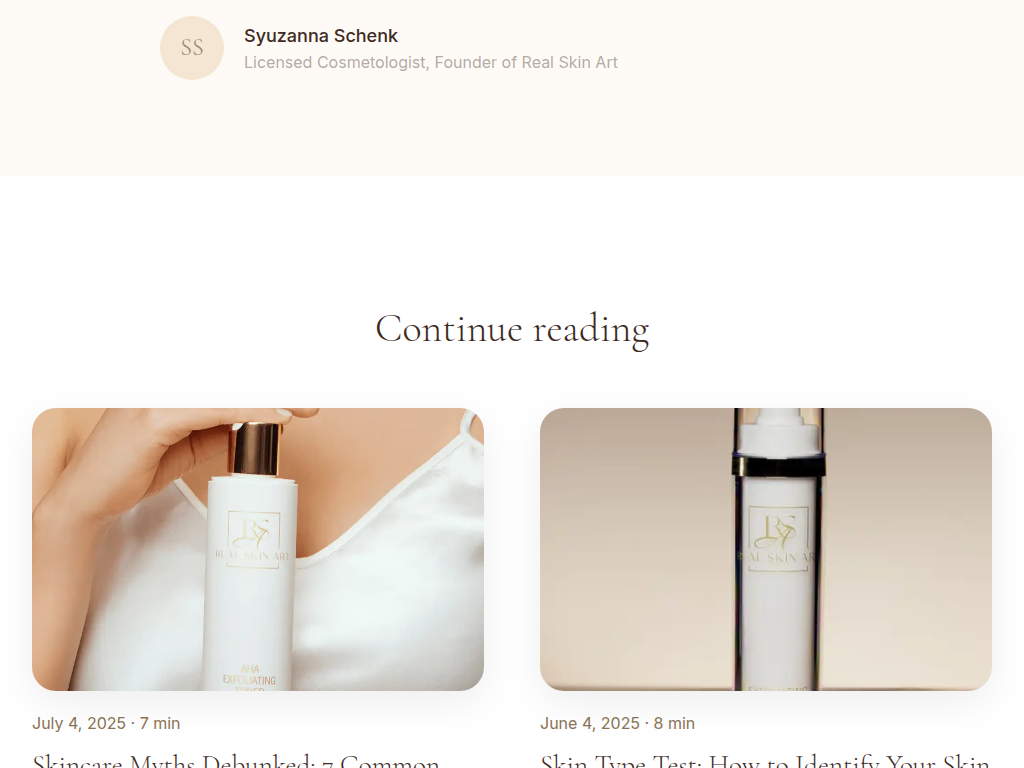
Task: Click the black band on pump bottle
Action: click(x=778, y=466)
